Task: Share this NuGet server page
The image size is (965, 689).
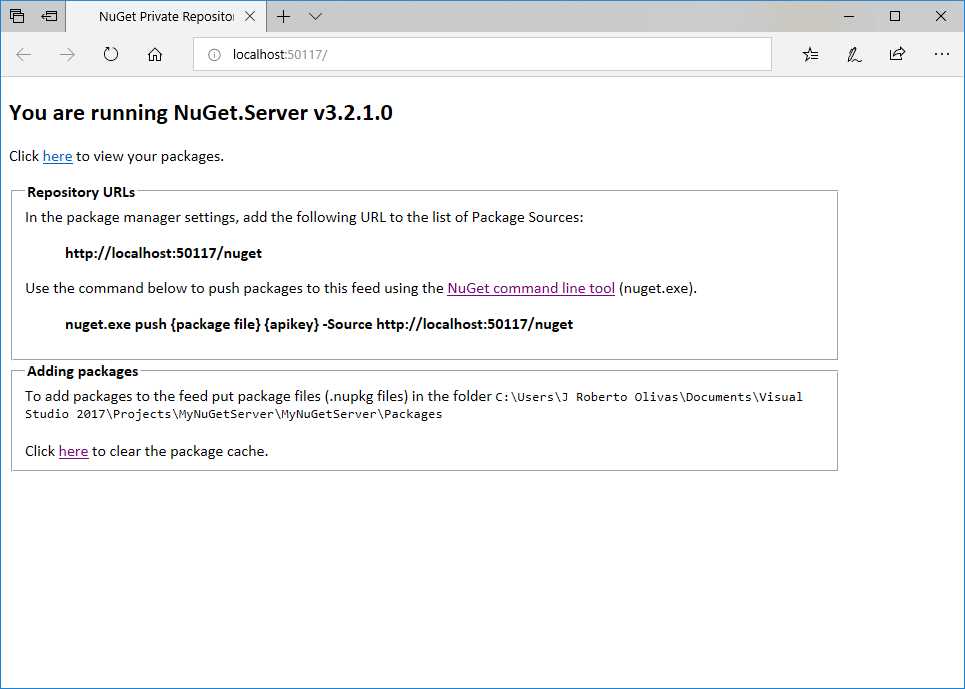Action: click(x=897, y=55)
